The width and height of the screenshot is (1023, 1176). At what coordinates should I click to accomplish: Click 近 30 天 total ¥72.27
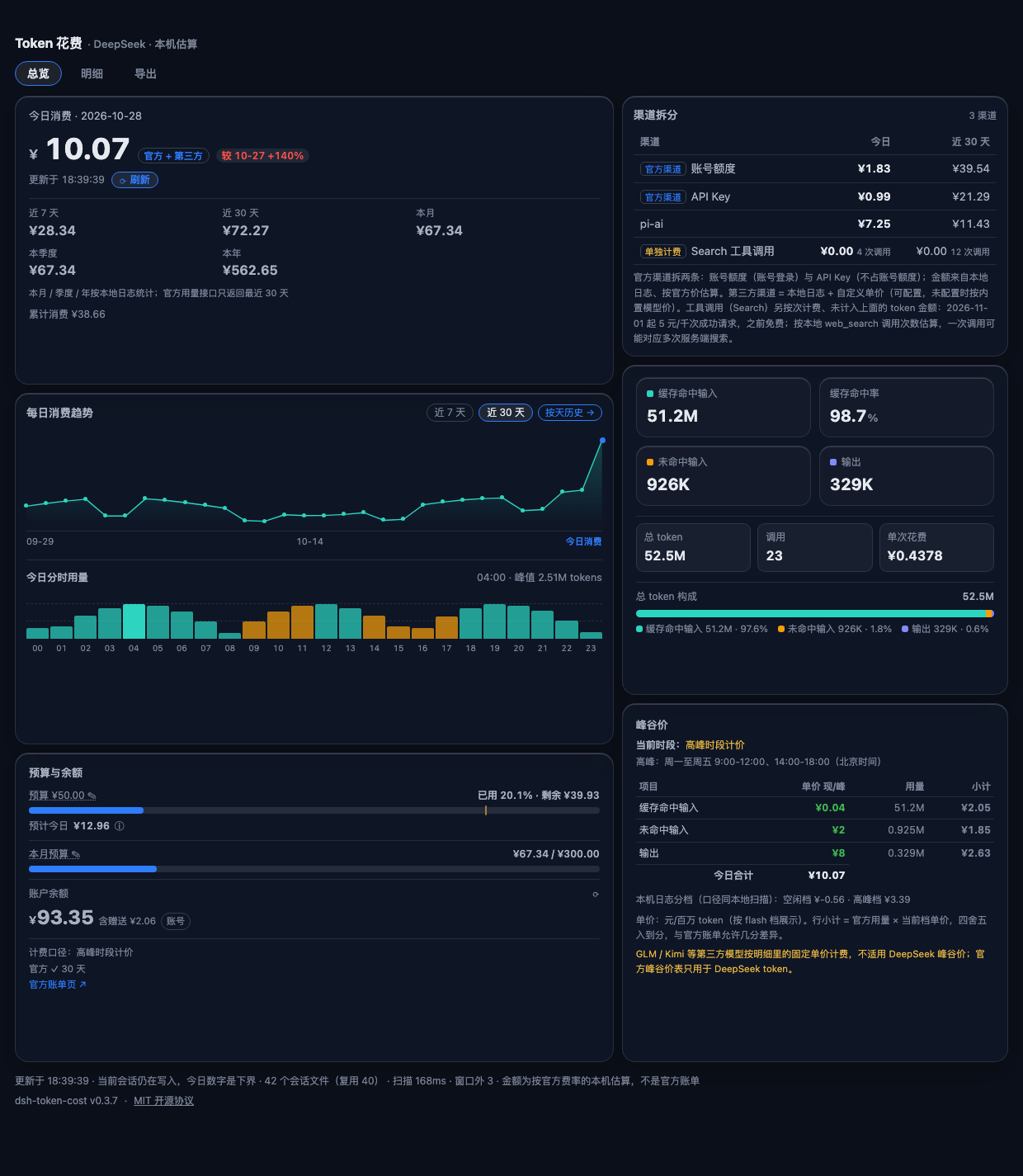(x=246, y=231)
